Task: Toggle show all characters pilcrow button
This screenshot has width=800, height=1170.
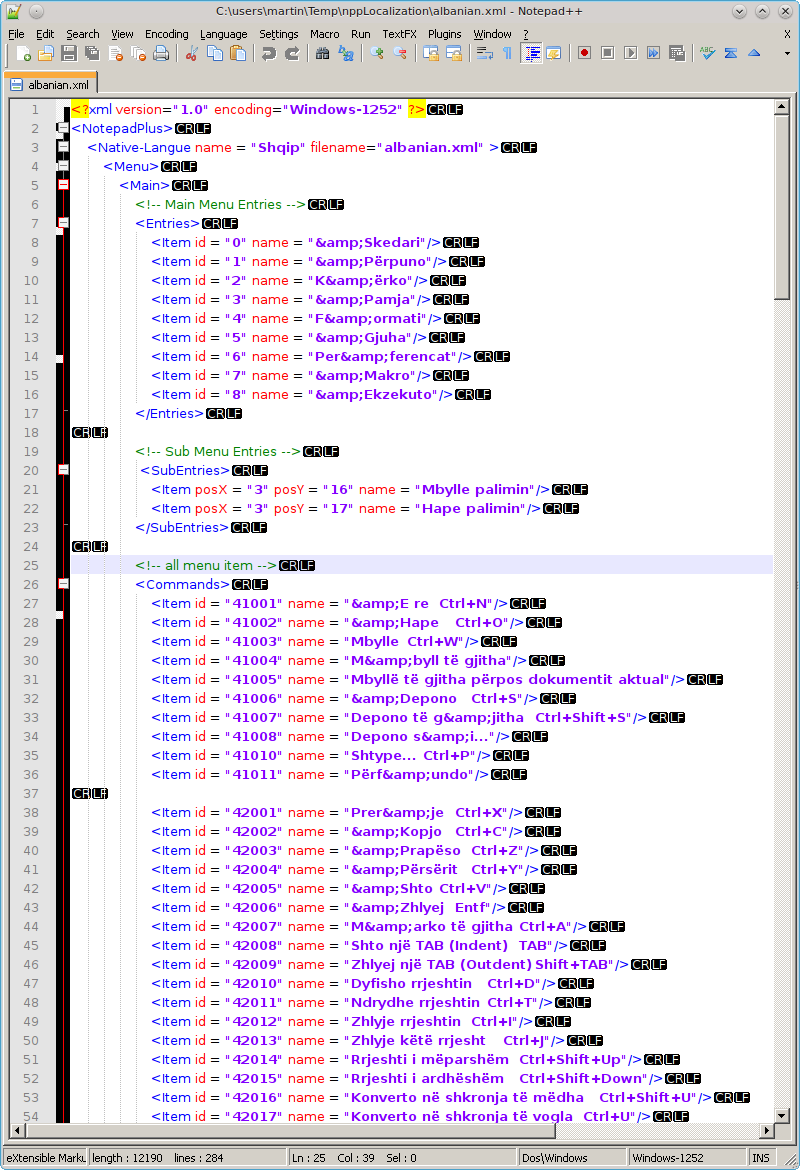Action: point(508,54)
